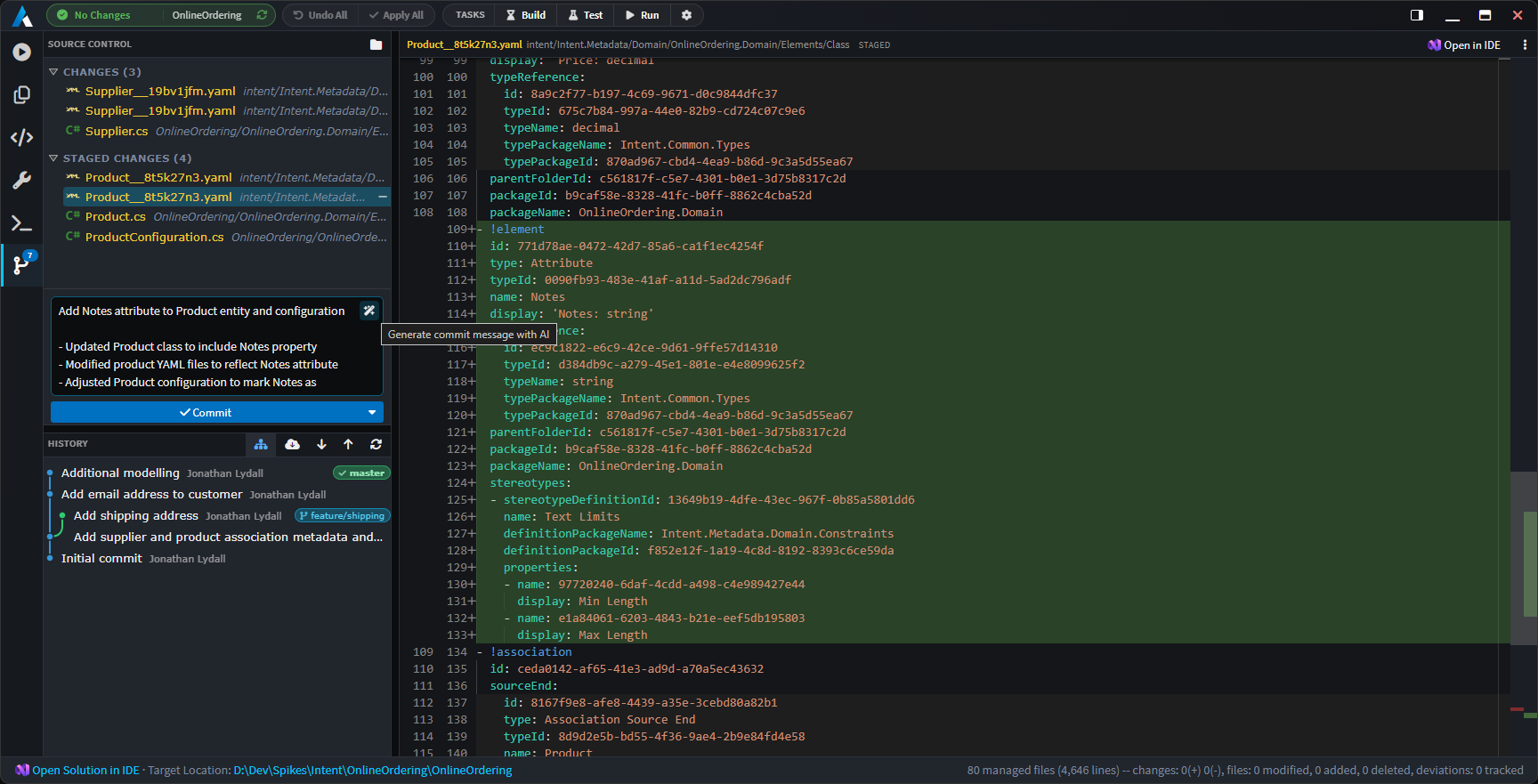Click the 'name: Notes' added line
This screenshot has width=1538, height=784.
pyautogui.click(x=527, y=296)
